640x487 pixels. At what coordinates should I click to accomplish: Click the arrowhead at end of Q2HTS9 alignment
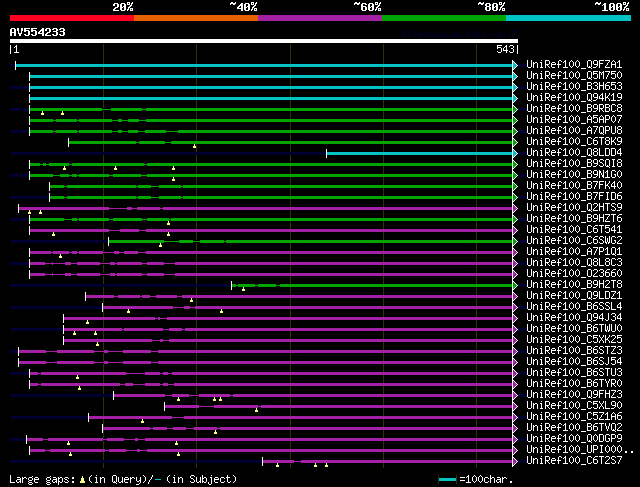pos(515,209)
